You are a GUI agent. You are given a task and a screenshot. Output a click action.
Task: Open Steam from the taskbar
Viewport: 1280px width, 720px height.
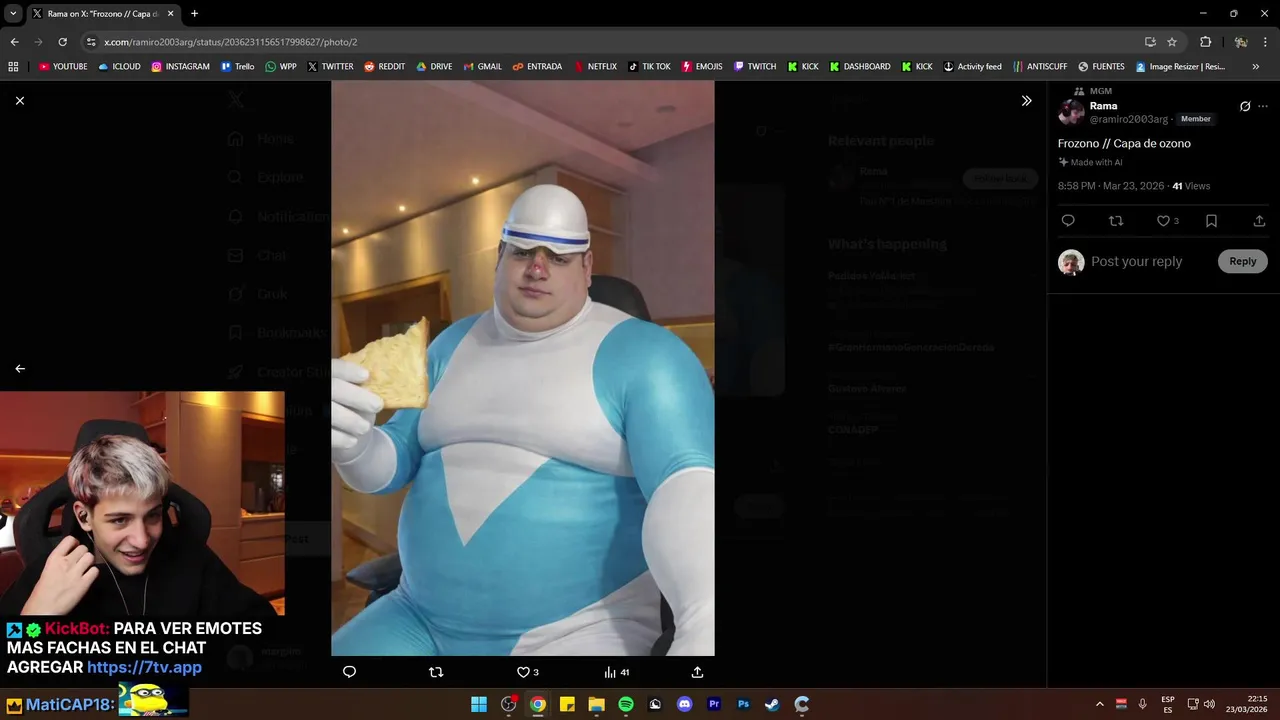pyautogui.click(x=773, y=704)
